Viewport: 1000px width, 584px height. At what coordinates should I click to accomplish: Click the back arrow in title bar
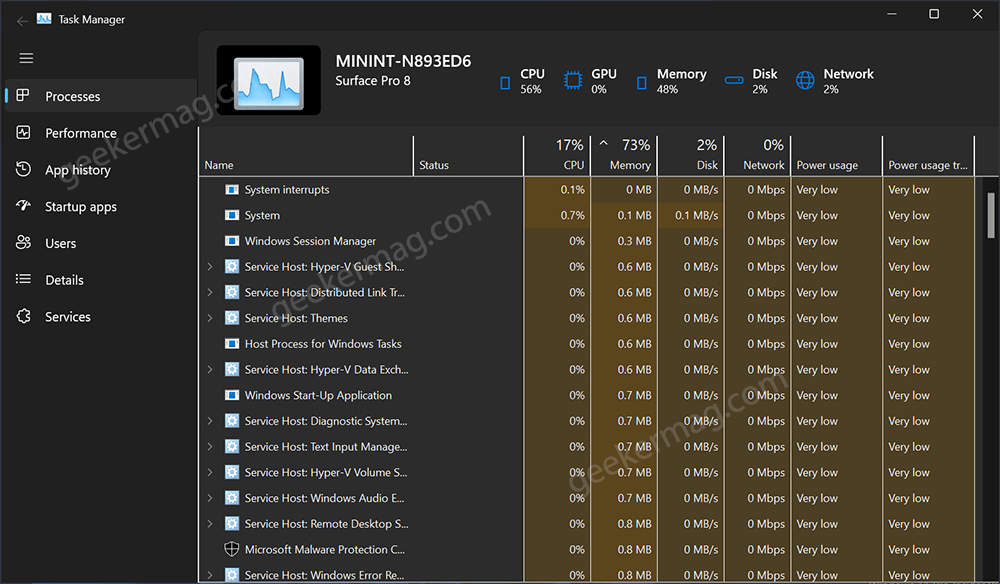pos(22,21)
